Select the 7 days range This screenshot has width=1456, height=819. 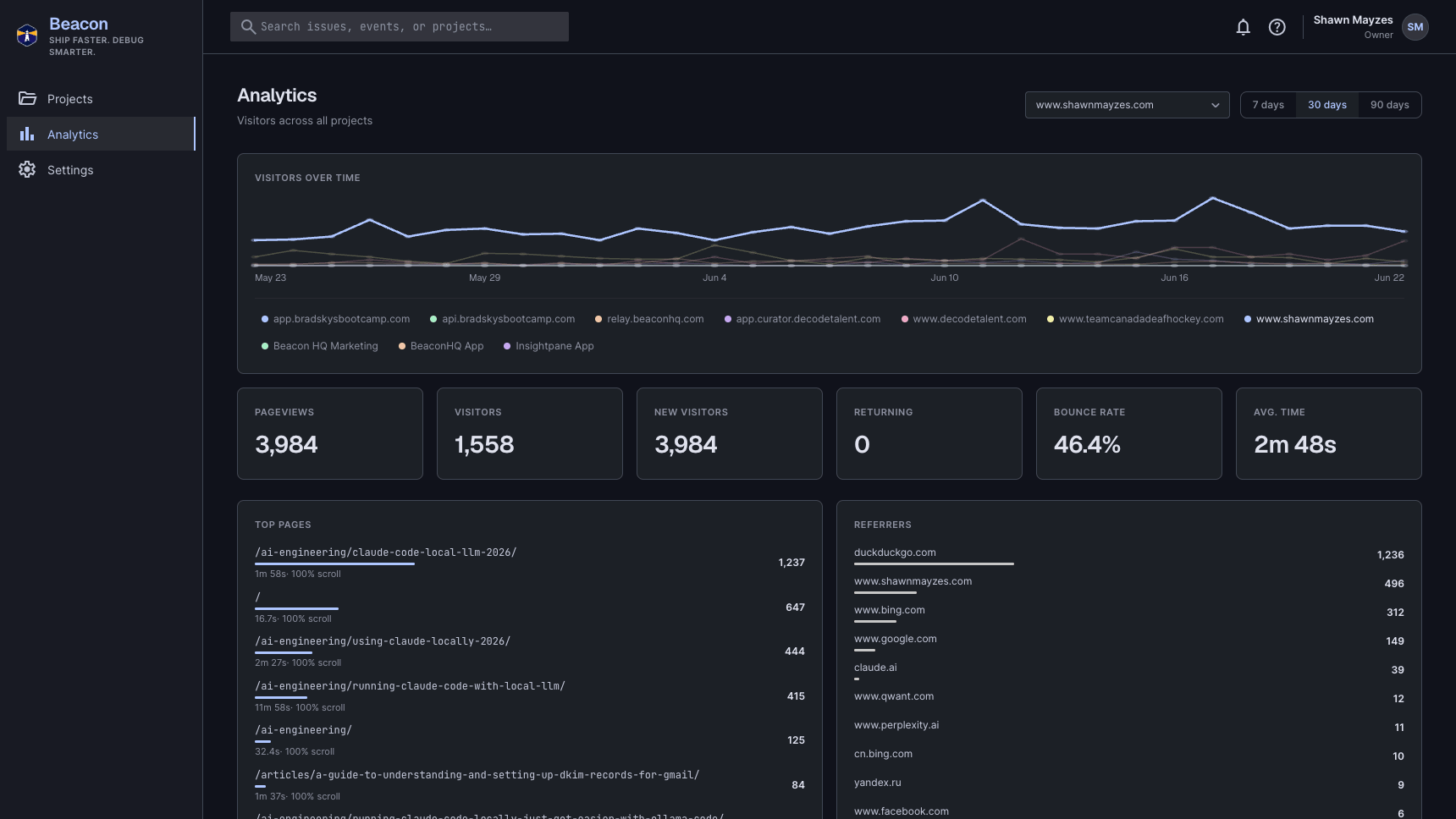click(1268, 105)
